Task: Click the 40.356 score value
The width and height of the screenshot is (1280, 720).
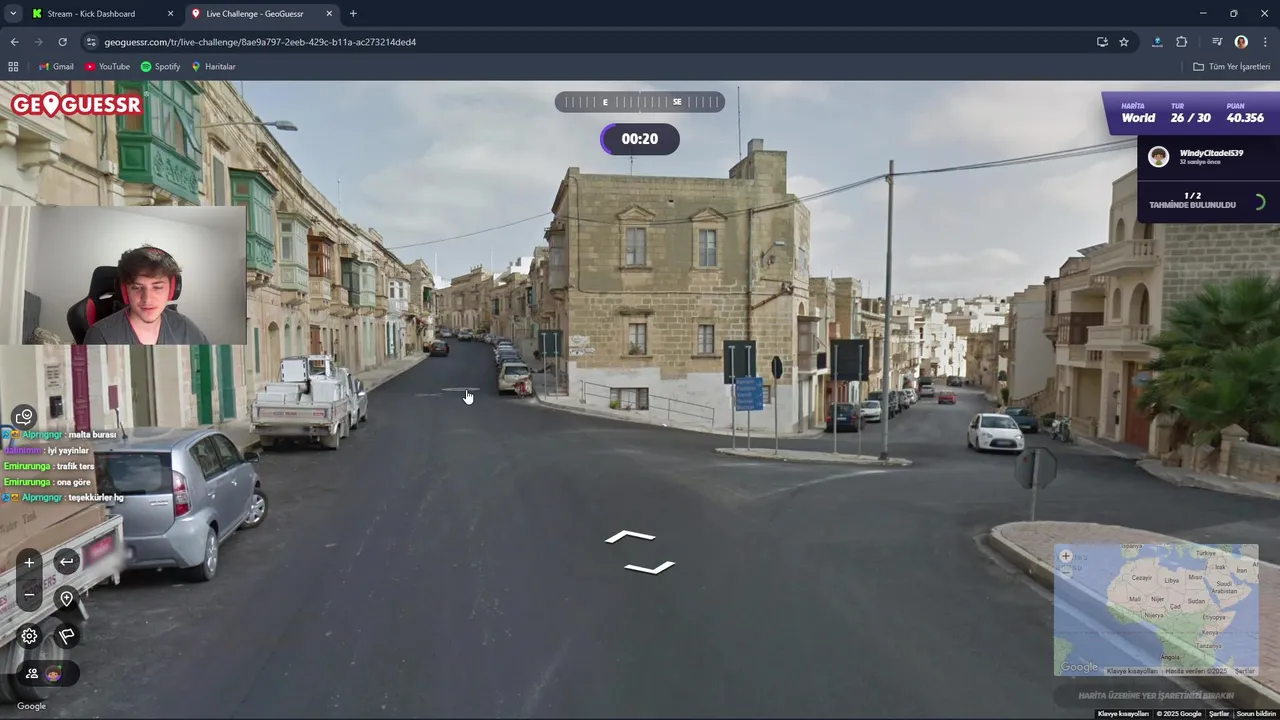Action: (x=1245, y=118)
